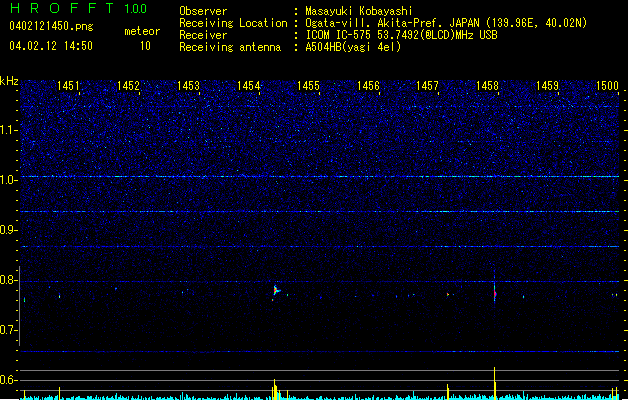Click the yellow power spike after 1454

(275, 389)
